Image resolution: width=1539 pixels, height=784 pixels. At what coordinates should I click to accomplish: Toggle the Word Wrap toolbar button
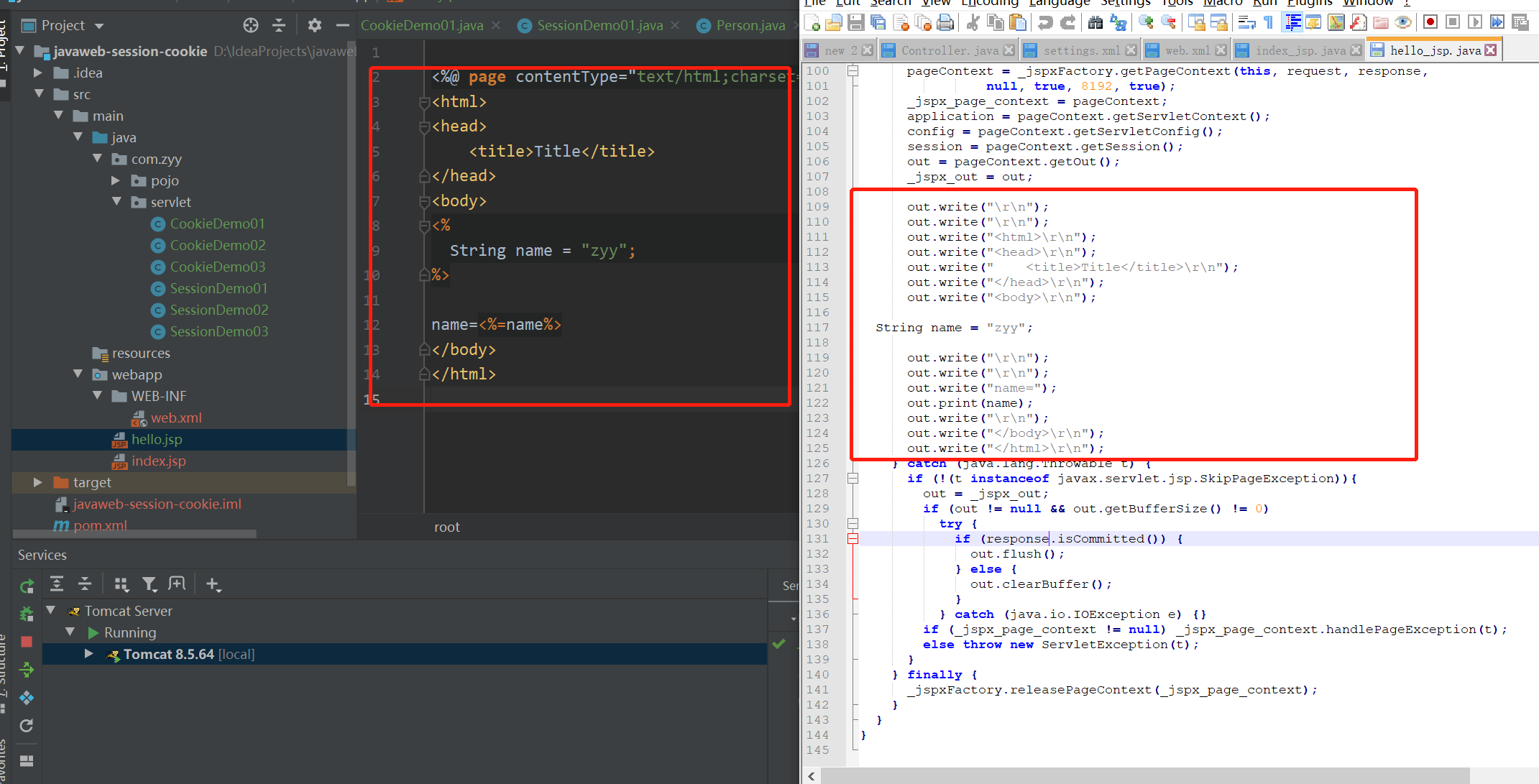click(x=1247, y=23)
